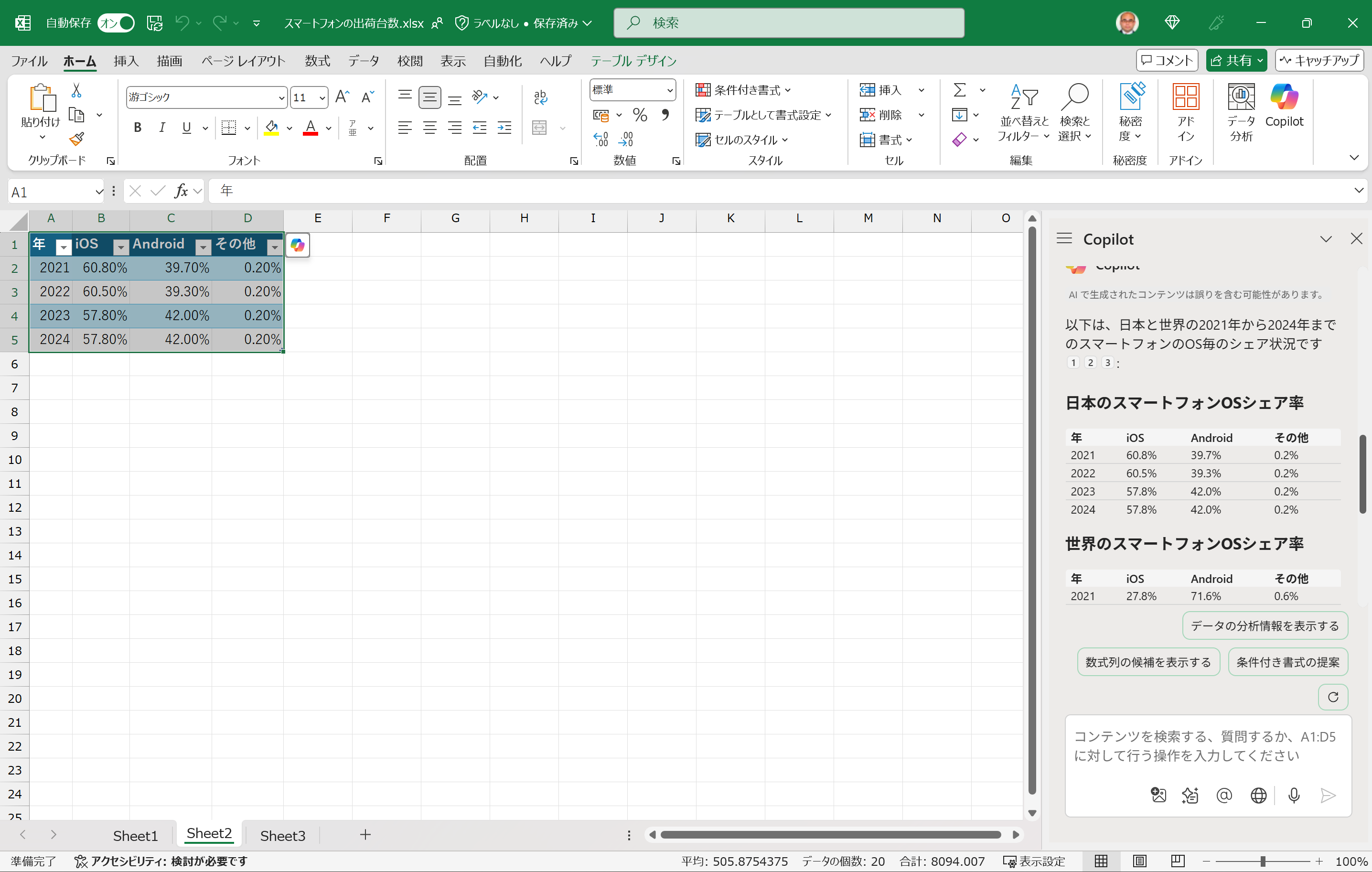Click the Cut scissors icon
The image size is (1372, 872).
[x=76, y=91]
